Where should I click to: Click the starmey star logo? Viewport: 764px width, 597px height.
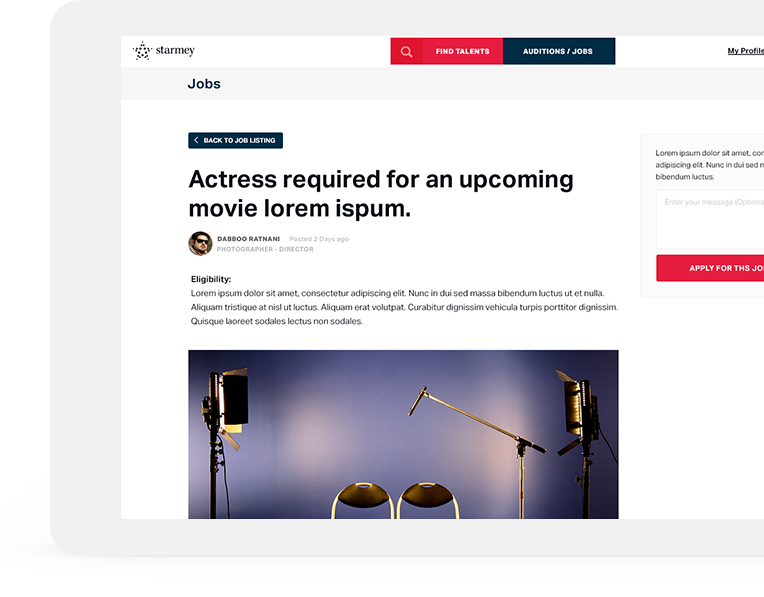pos(142,51)
